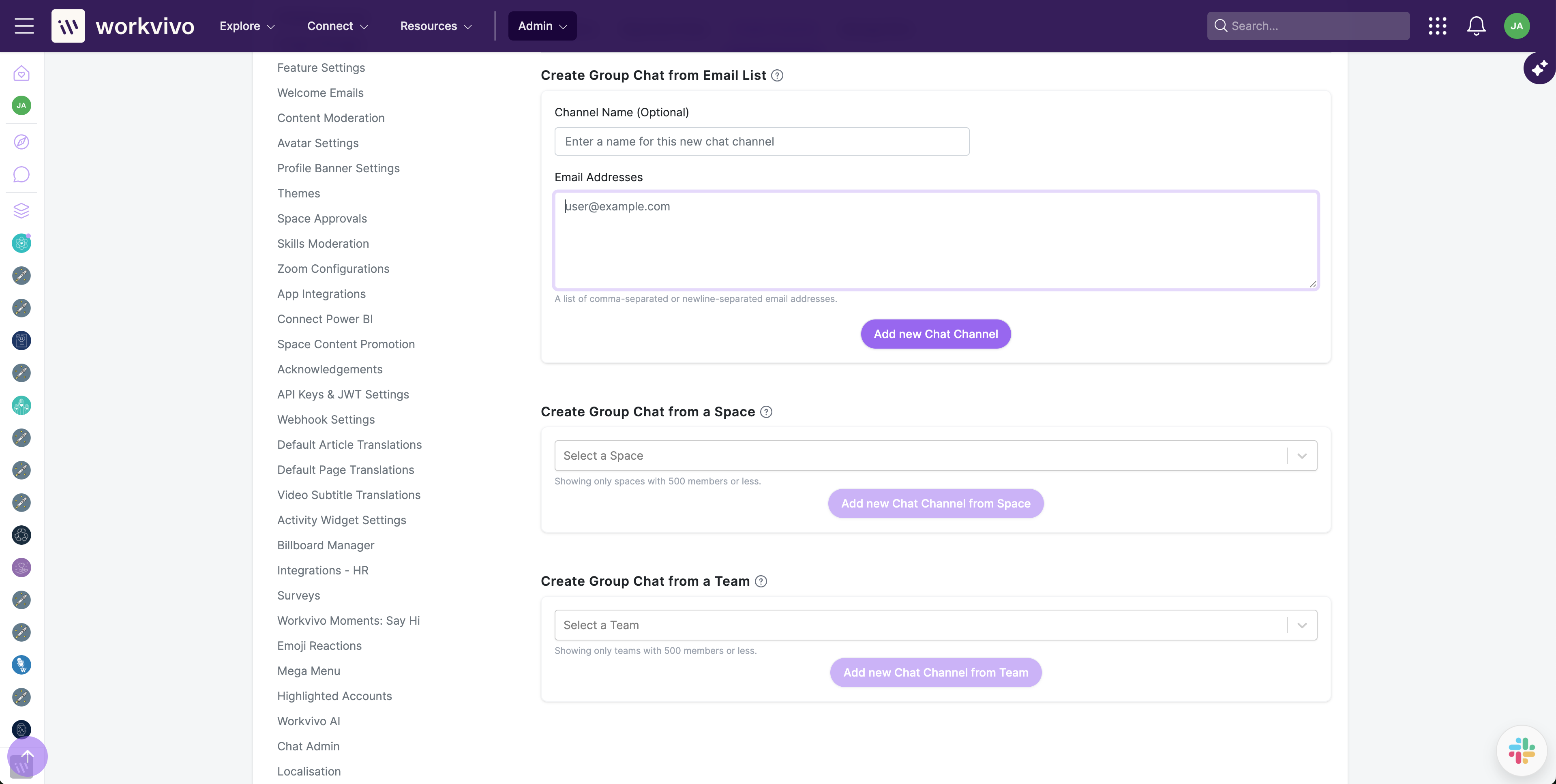1556x784 pixels.
Task: Open API Keys & JWT Settings
Action: 343,394
